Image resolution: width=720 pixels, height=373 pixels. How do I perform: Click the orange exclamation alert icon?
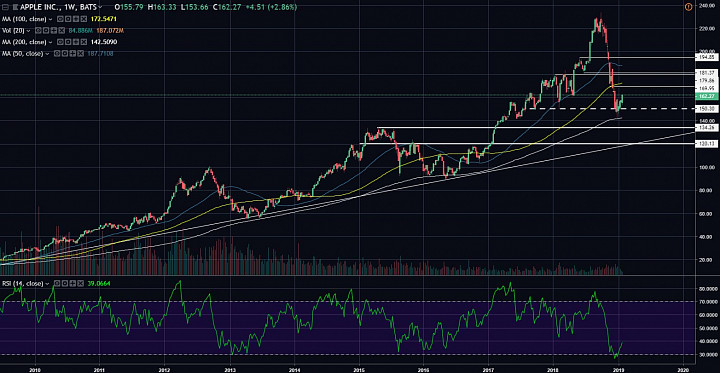688,7
